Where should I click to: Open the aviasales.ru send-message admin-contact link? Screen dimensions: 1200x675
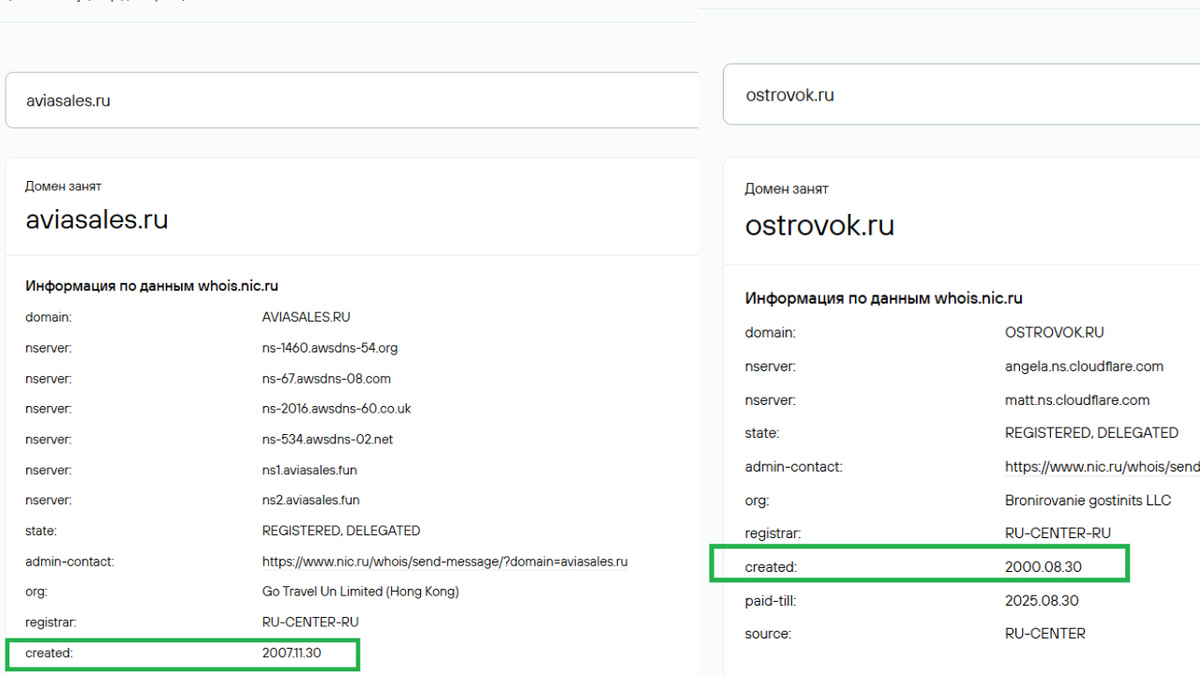[x=445, y=561]
